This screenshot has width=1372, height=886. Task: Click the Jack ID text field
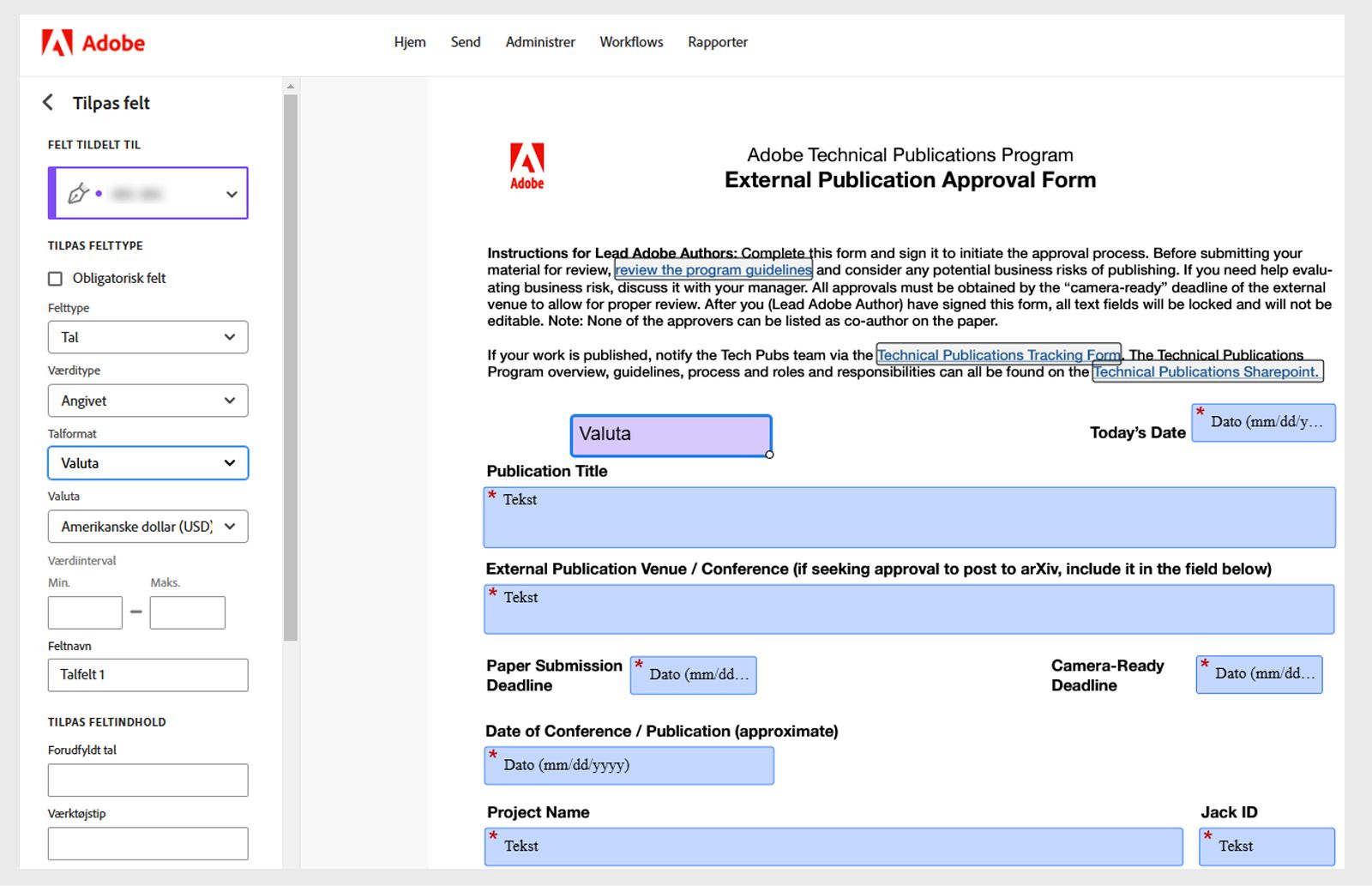click(x=1267, y=847)
